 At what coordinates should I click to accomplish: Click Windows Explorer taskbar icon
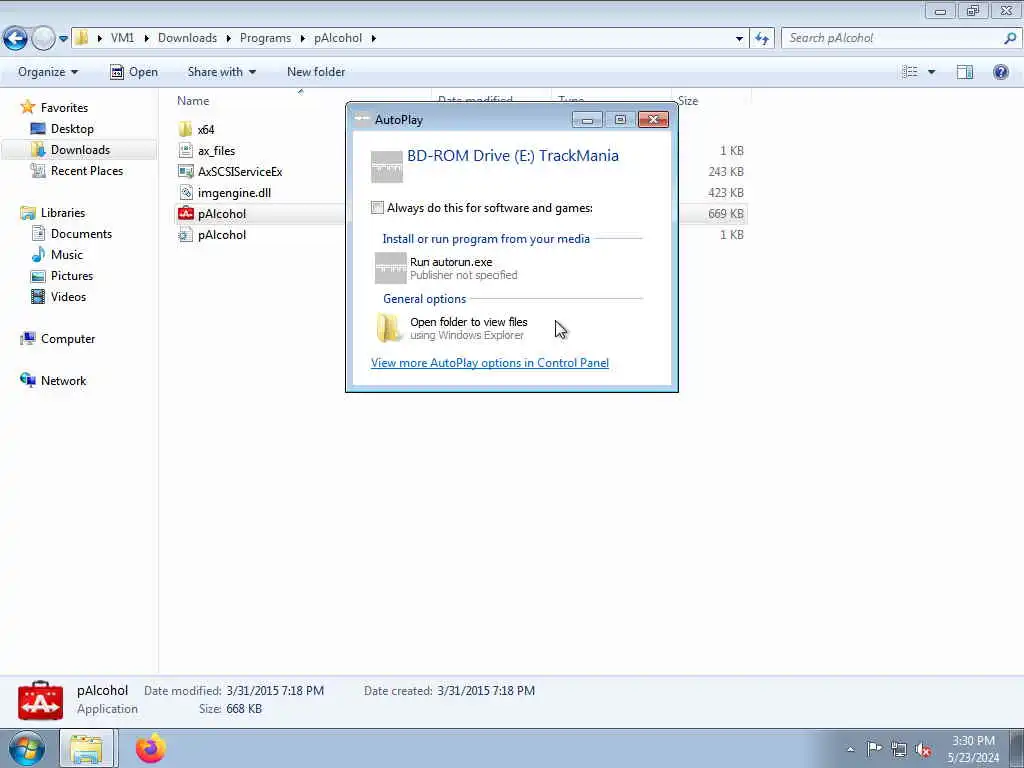coord(86,748)
